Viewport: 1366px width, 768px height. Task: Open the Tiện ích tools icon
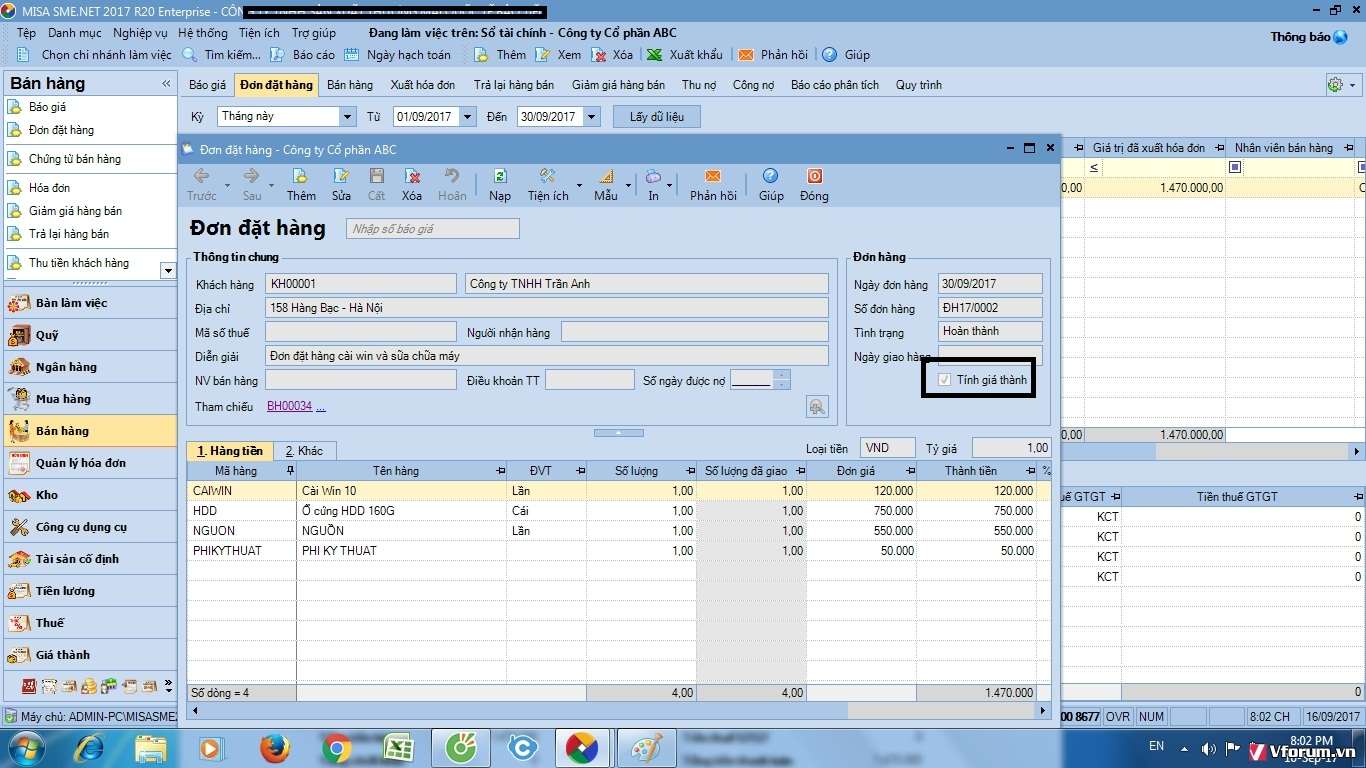[547, 178]
